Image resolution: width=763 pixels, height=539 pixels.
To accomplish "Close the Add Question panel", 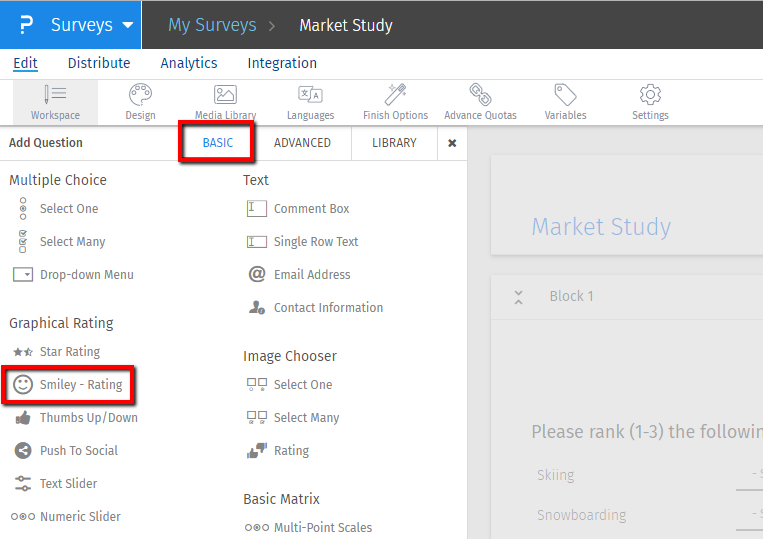I will [x=452, y=143].
